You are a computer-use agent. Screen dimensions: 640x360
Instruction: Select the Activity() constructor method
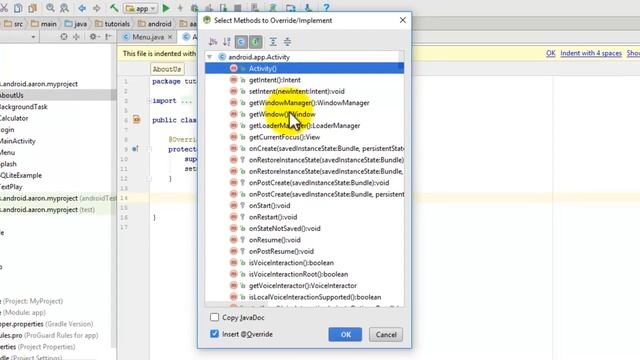tap(304, 68)
